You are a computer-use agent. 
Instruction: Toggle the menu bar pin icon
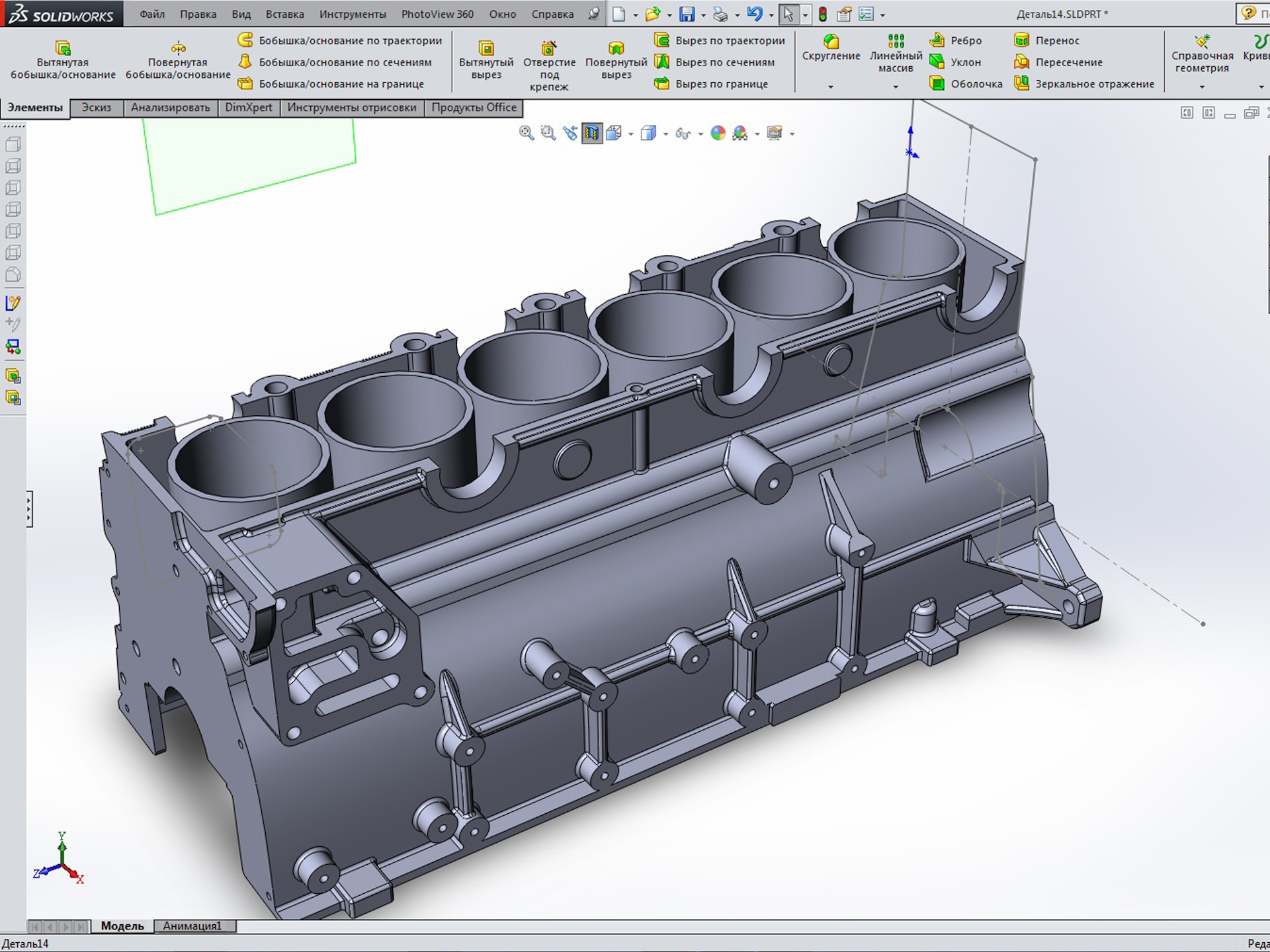(x=594, y=14)
